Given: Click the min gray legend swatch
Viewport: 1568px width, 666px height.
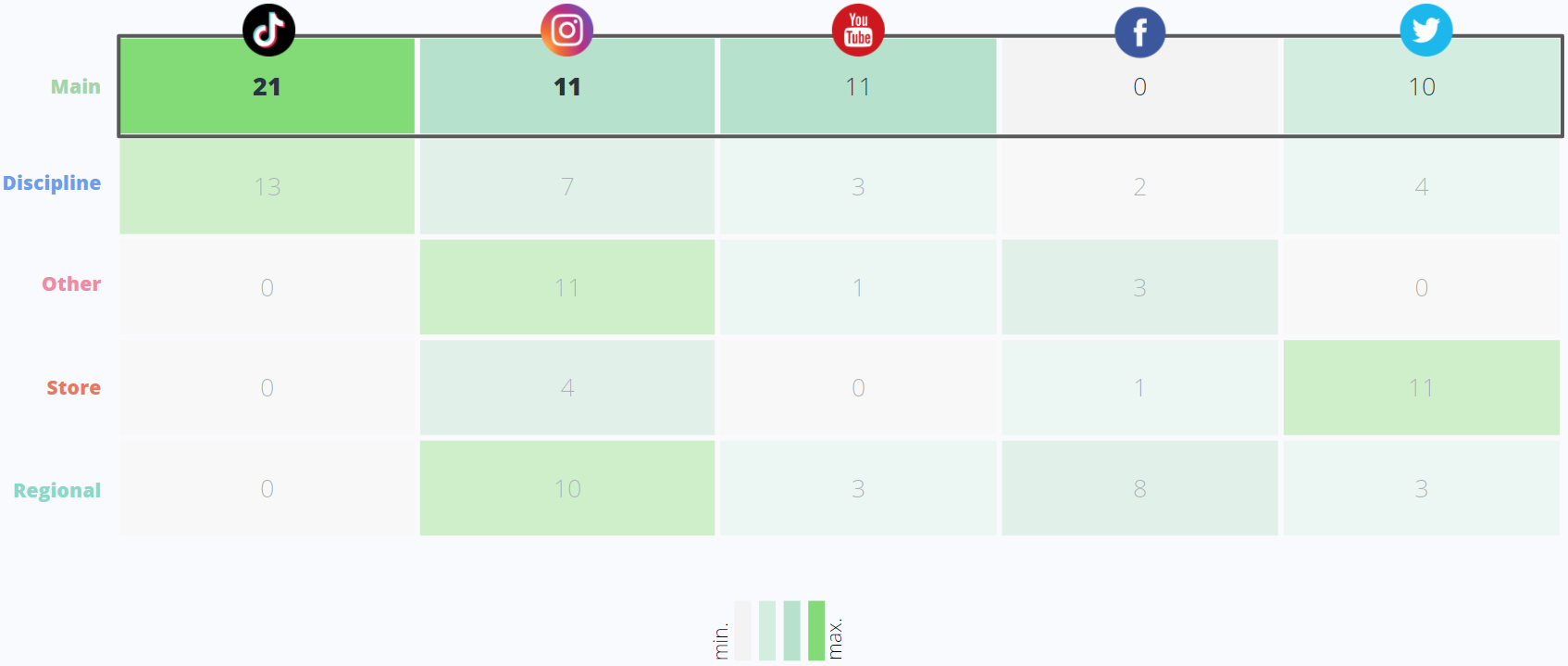Looking at the screenshot, I should coord(742,630).
